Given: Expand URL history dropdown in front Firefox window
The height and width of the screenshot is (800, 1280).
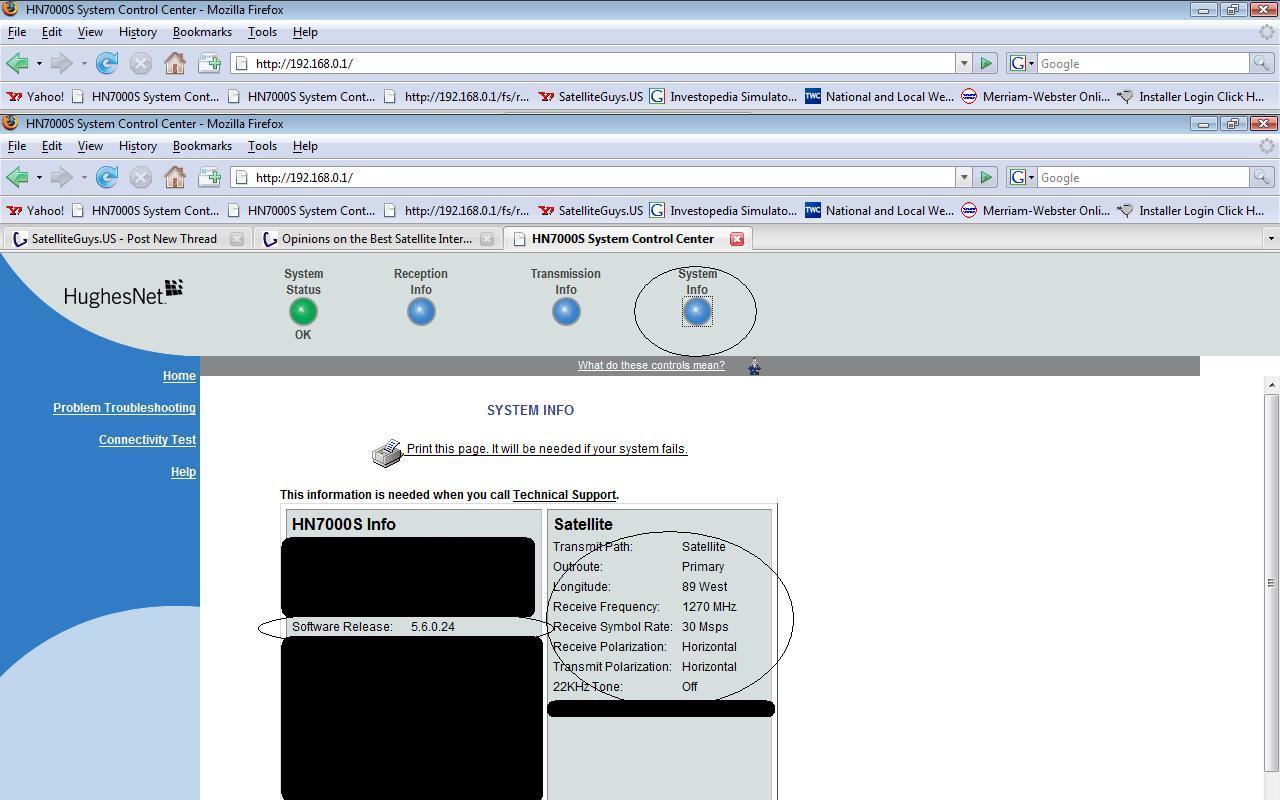Looking at the screenshot, I should (x=963, y=177).
